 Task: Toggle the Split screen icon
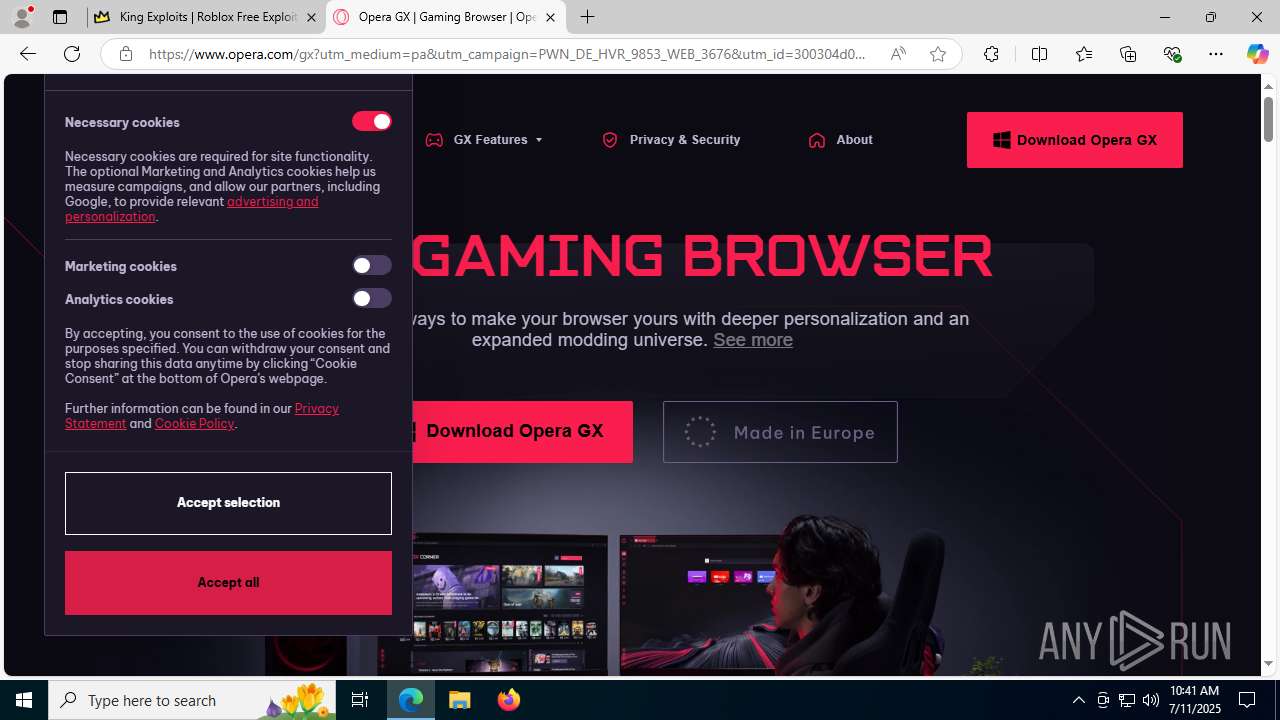click(1039, 54)
